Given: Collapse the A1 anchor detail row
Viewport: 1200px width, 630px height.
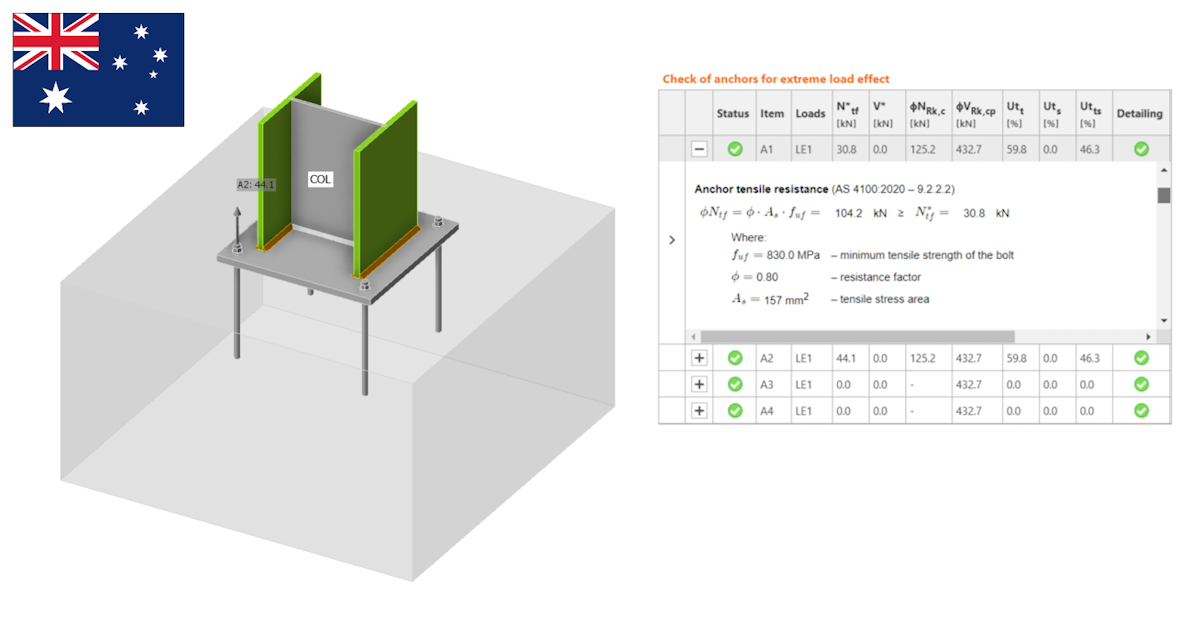Looking at the screenshot, I should pyautogui.click(x=697, y=148).
